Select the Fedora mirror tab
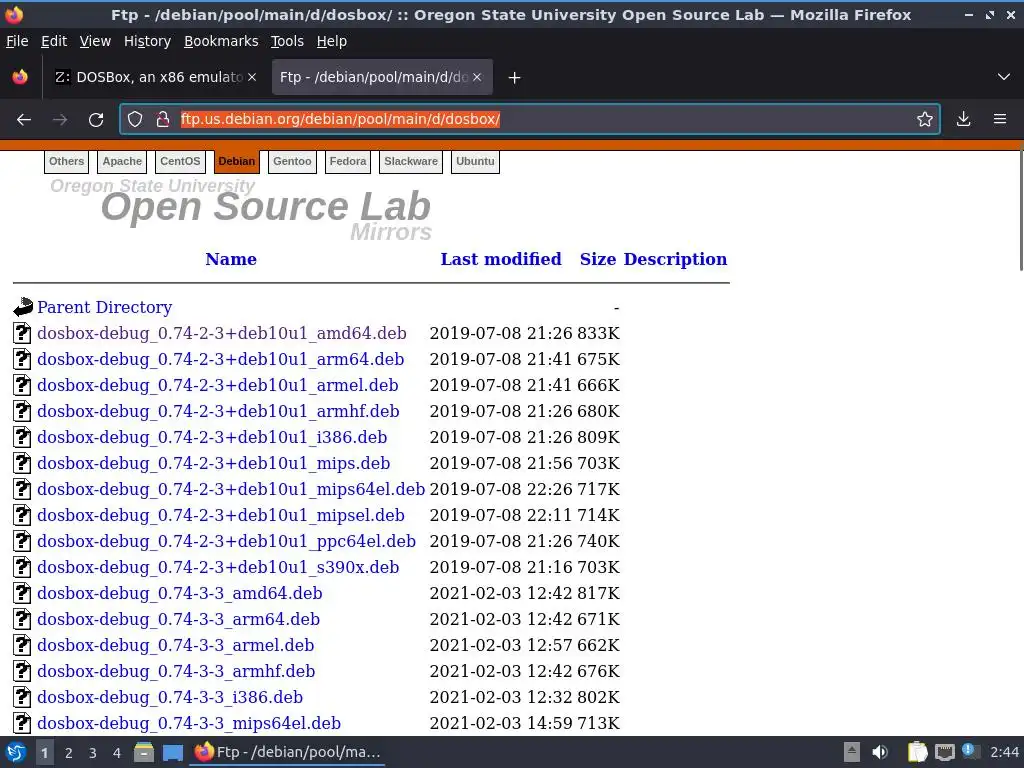1024x768 pixels. coord(347,161)
